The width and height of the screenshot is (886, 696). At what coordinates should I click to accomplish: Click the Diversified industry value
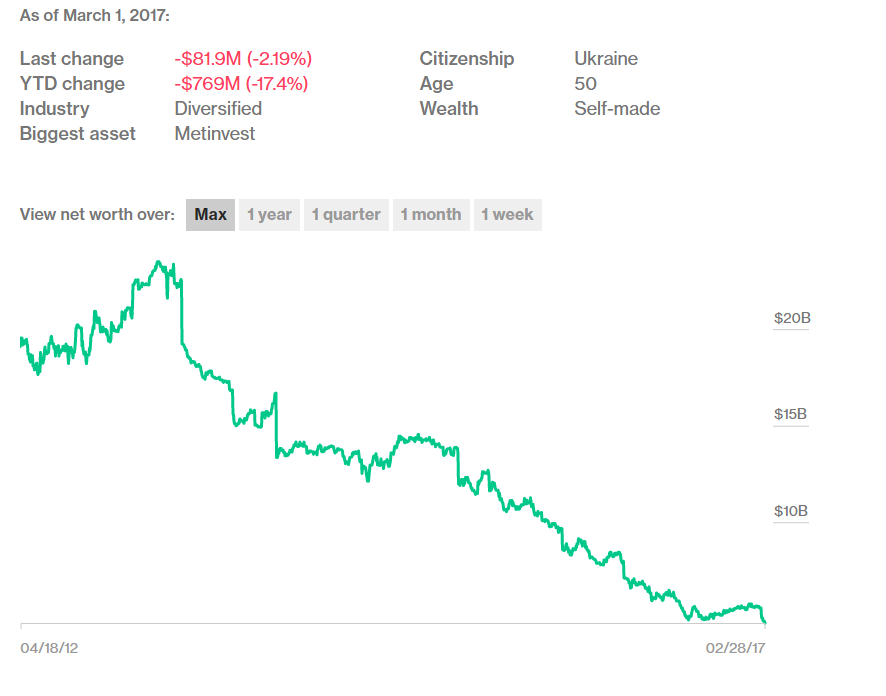click(218, 109)
